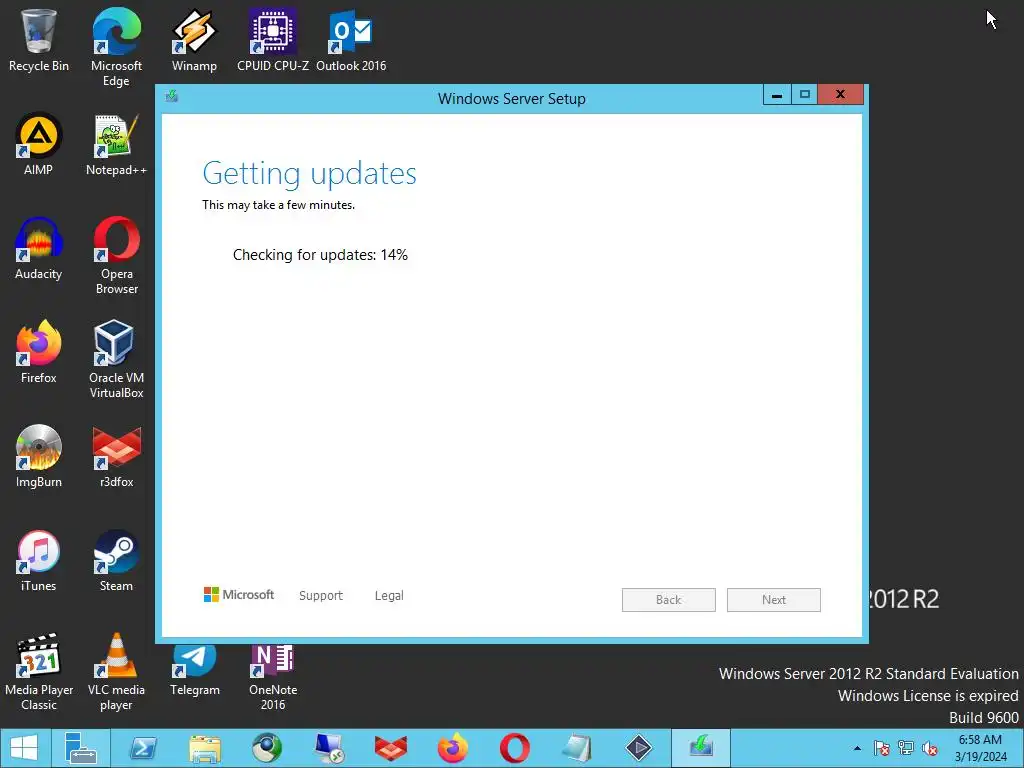Open File Explorer from the taskbar
Image resolution: width=1024 pixels, height=768 pixels.
click(205, 748)
